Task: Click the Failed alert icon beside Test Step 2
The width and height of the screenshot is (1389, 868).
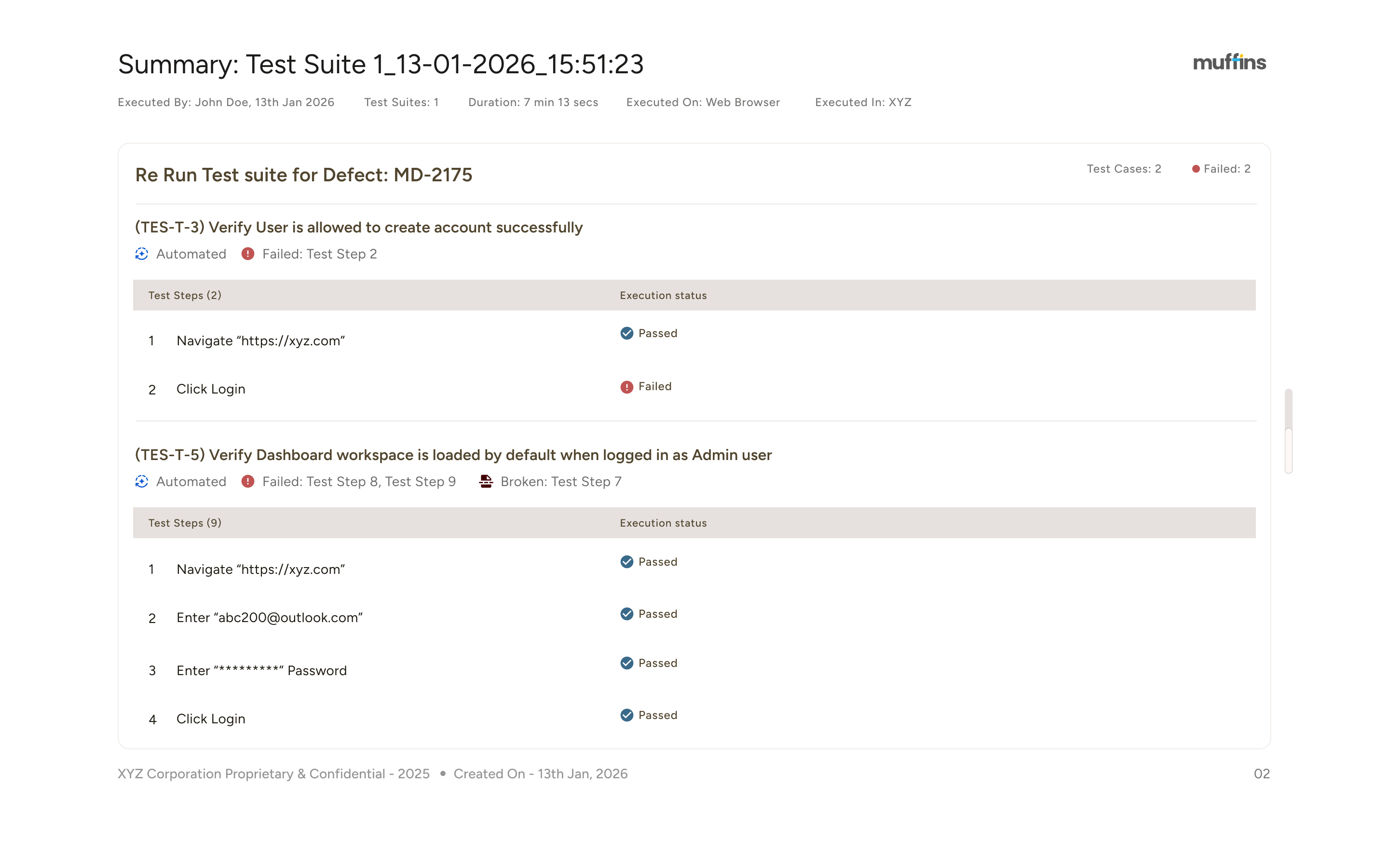Action: pos(247,254)
